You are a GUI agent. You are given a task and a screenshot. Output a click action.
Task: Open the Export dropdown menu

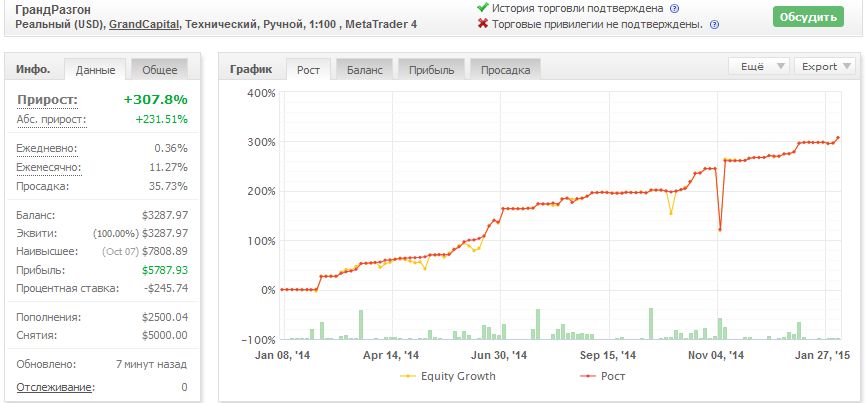point(825,66)
